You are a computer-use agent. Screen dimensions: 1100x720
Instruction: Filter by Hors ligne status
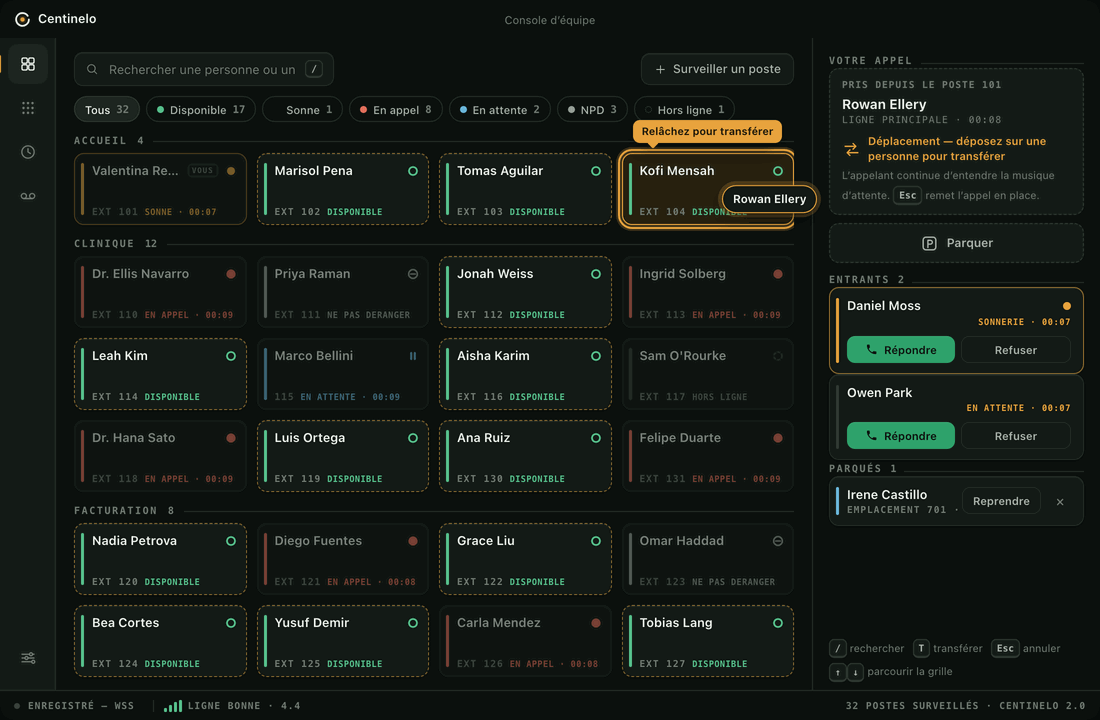(x=684, y=109)
